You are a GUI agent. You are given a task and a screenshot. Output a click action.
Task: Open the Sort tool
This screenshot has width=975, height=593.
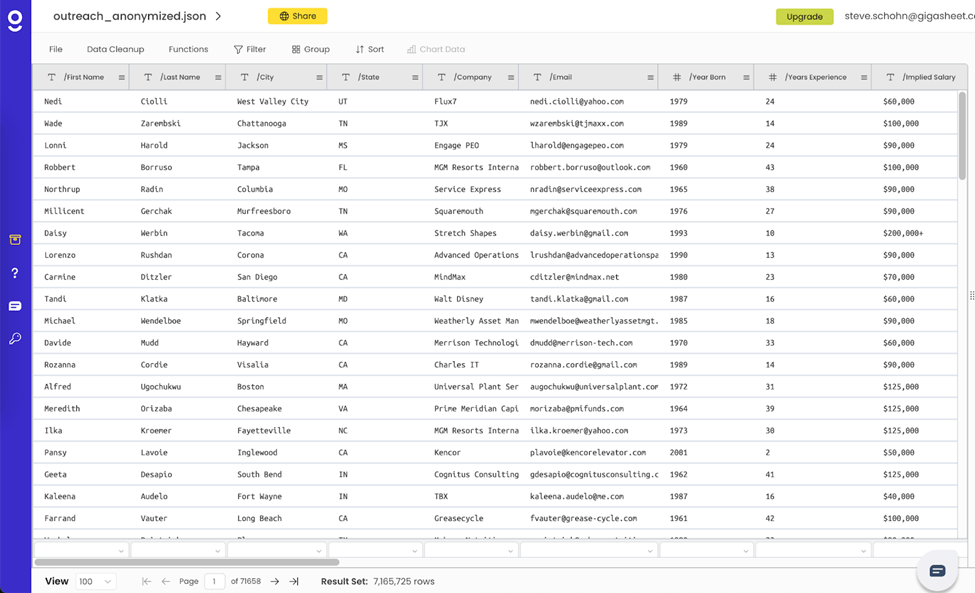click(x=370, y=49)
